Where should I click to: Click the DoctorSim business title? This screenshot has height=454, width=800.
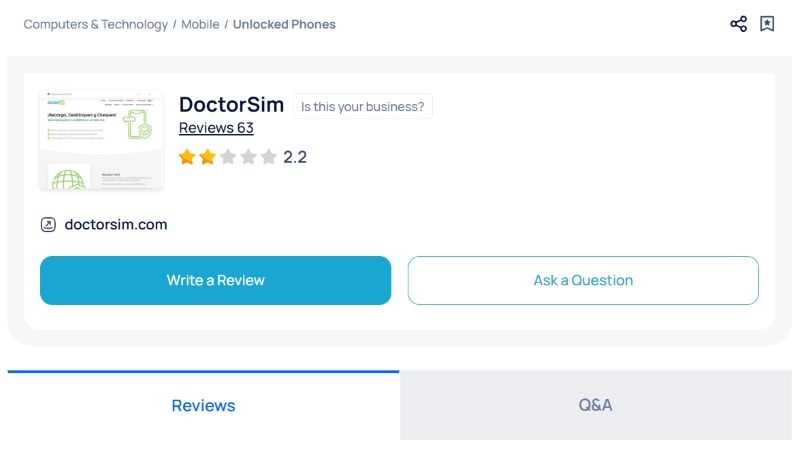point(231,105)
